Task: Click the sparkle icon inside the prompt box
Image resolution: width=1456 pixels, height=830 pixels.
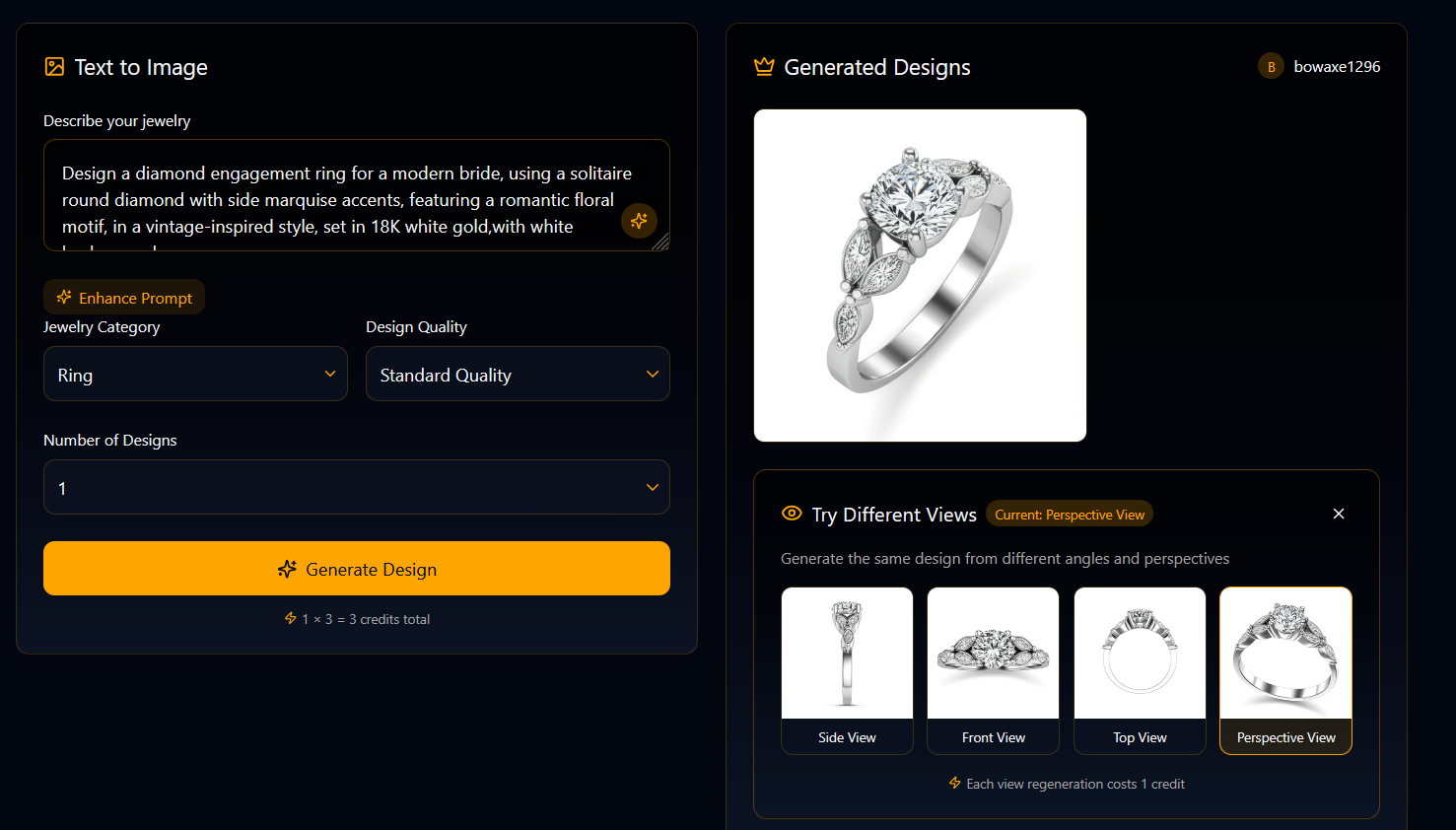Action: point(639,221)
